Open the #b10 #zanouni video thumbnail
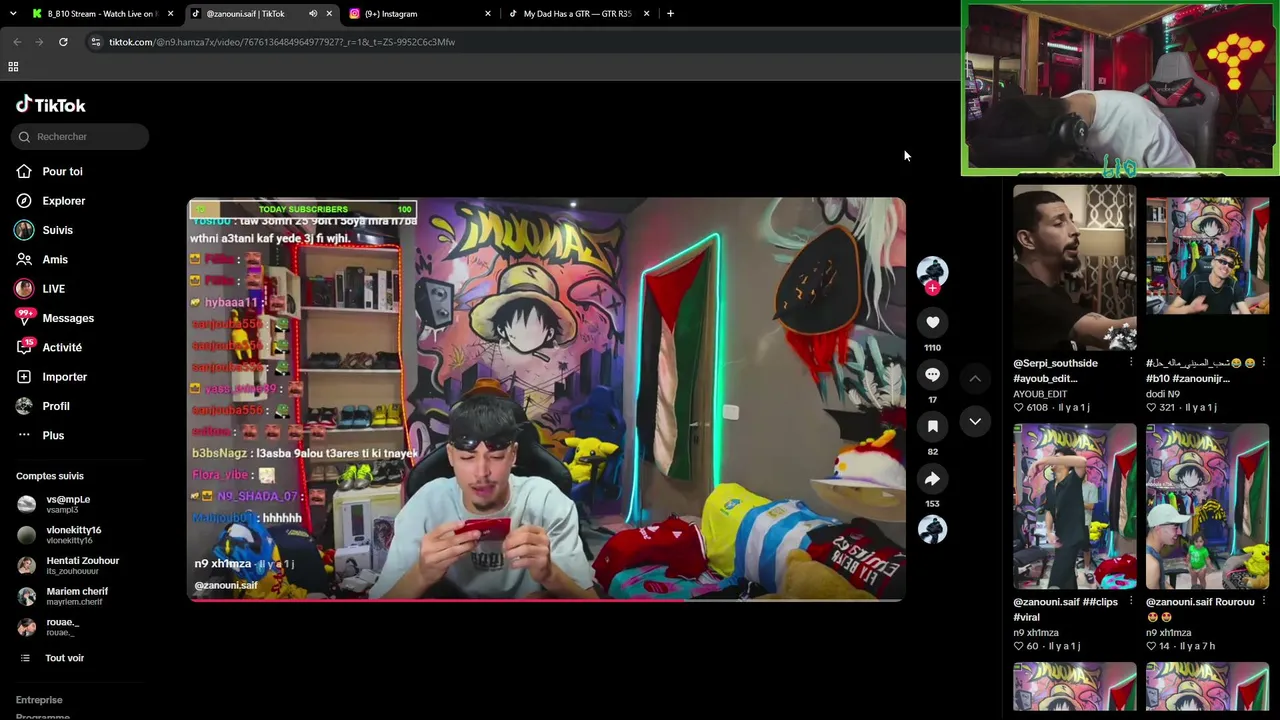1280x720 pixels. click(1208, 266)
